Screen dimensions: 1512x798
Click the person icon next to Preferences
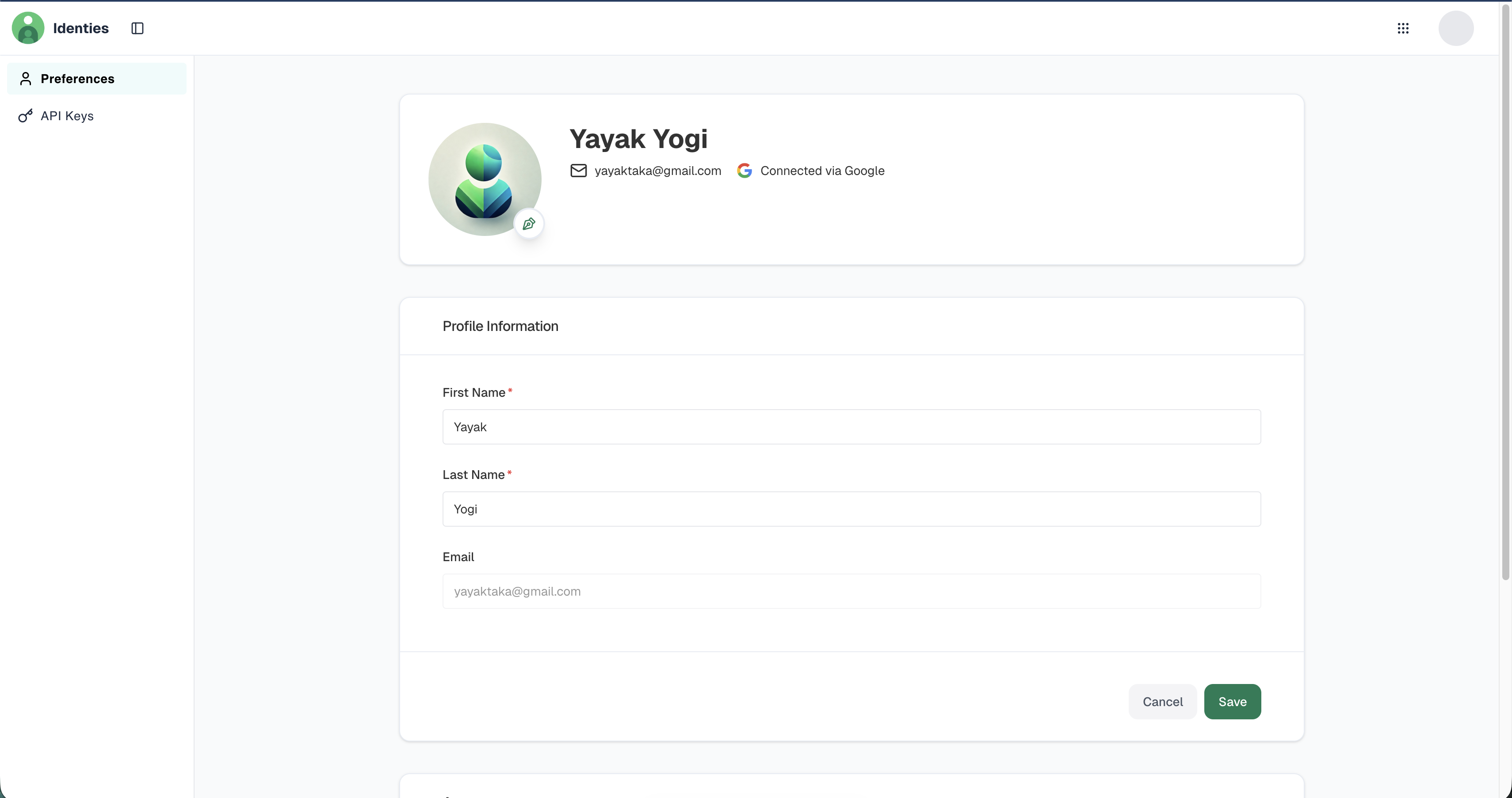pos(25,79)
